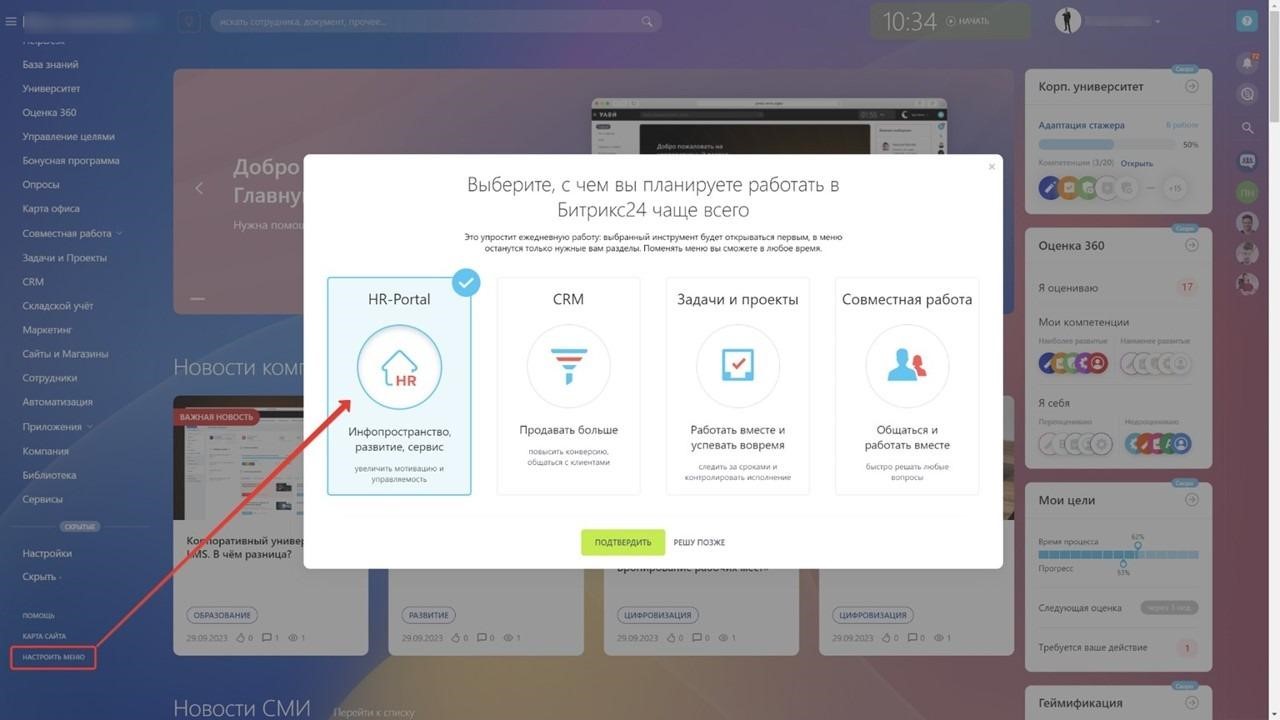Open Библиотека menu item
The height and width of the screenshot is (720, 1280).
(49, 475)
